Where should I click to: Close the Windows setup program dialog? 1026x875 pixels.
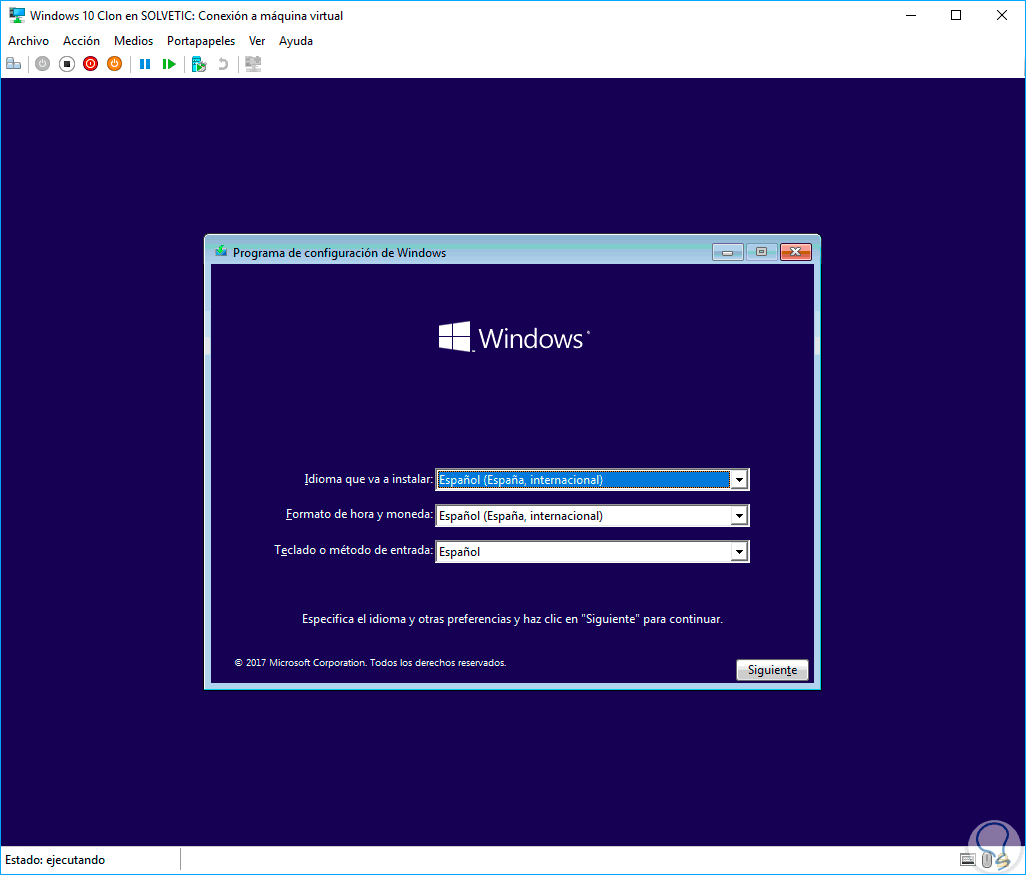[796, 252]
